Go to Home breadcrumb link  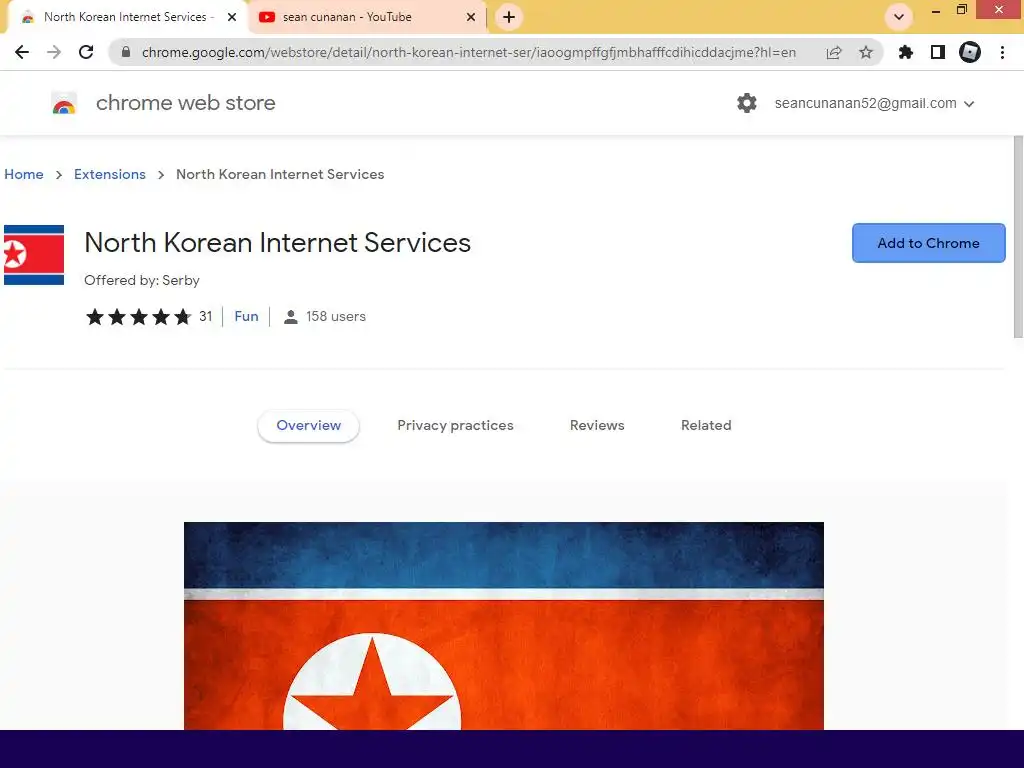24,174
